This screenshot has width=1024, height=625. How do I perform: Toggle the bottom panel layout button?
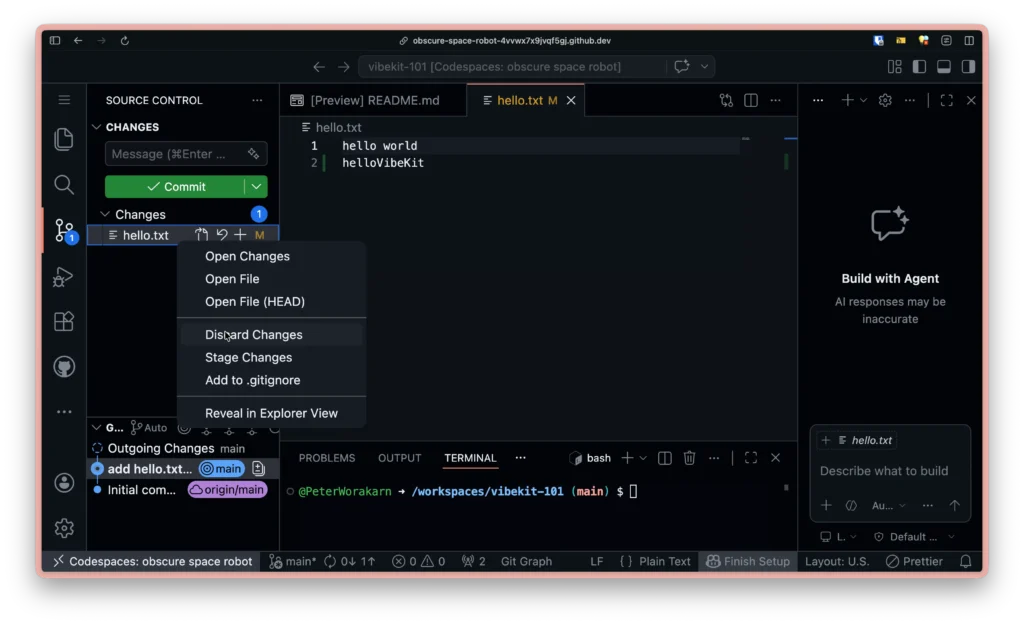point(944,67)
